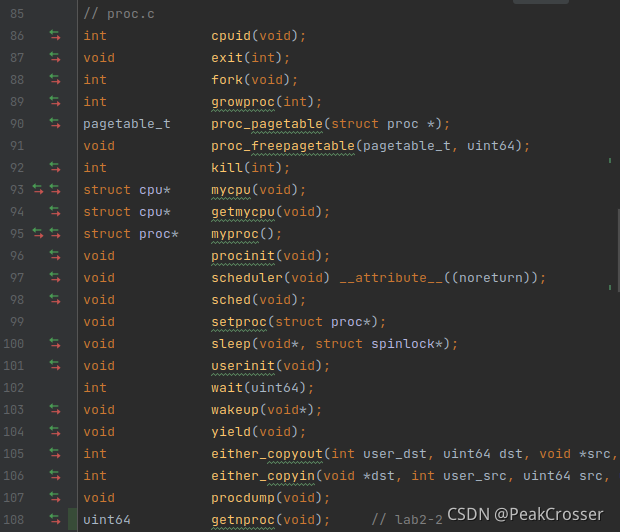Click the second gutter icon beside mycpu

click(x=55, y=189)
